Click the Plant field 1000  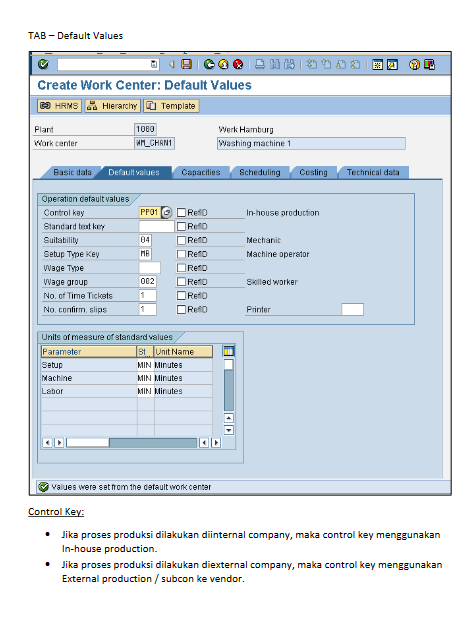[x=145, y=130]
